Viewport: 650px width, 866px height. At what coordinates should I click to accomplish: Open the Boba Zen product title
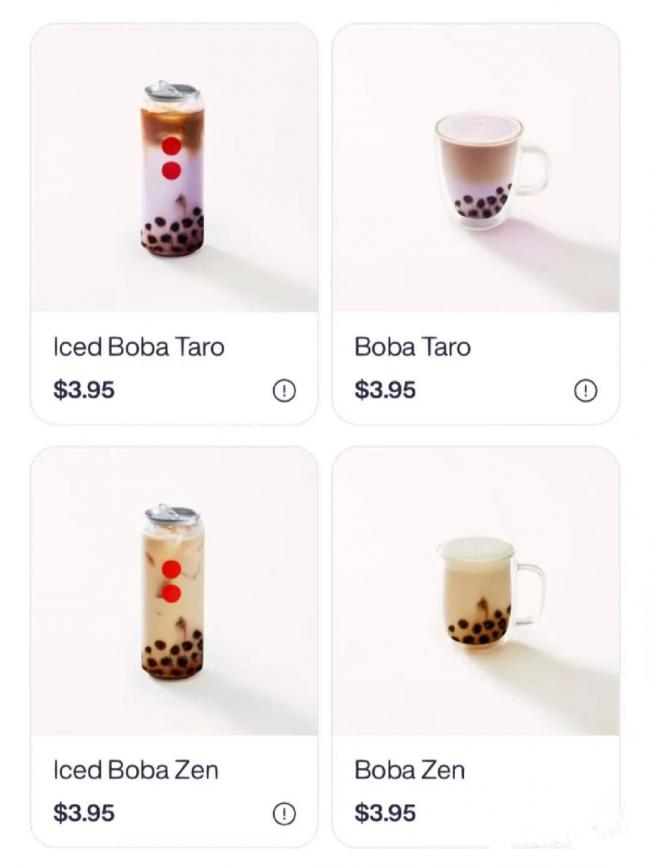coord(409,770)
